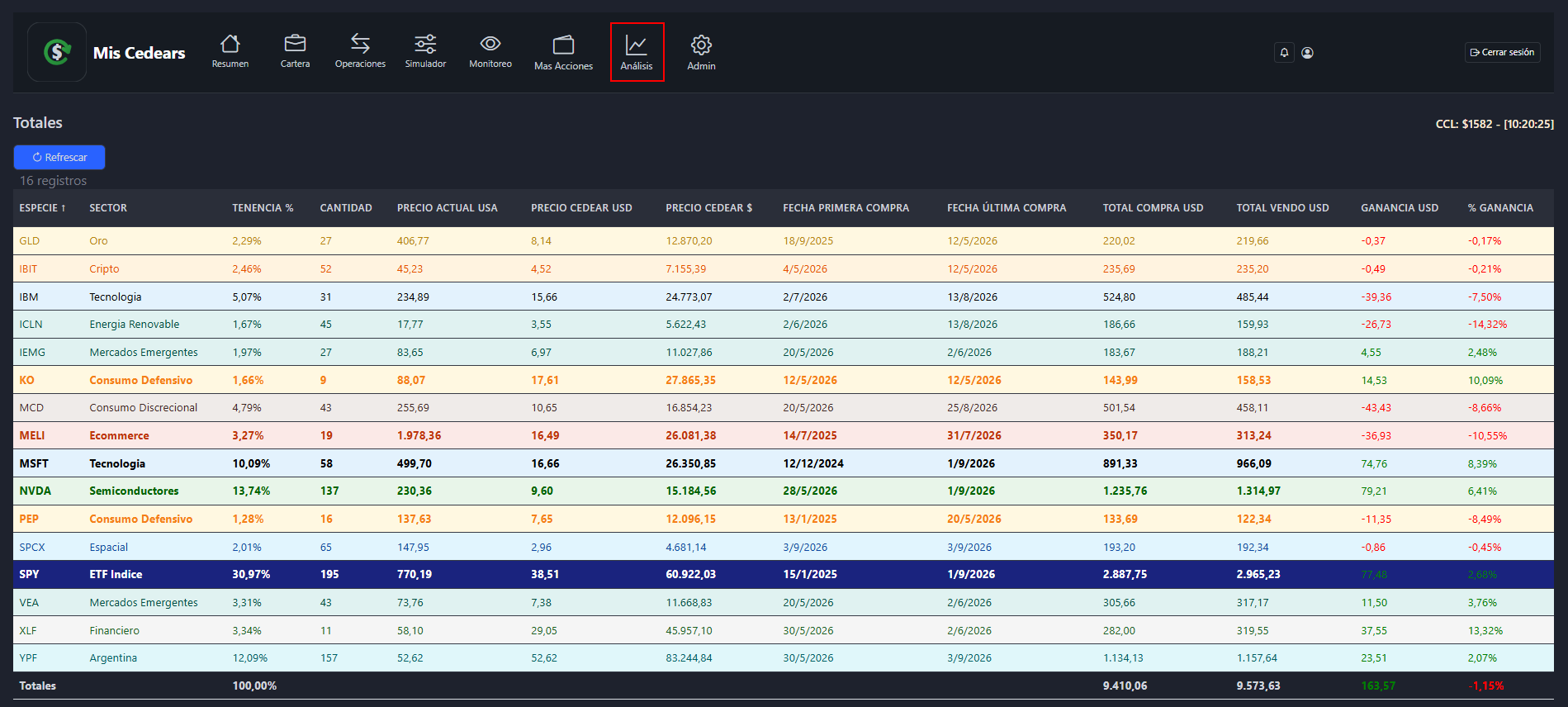Click Cerrar sesión to log out
The image size is (1568, 707).
[x=1502, y=52]
